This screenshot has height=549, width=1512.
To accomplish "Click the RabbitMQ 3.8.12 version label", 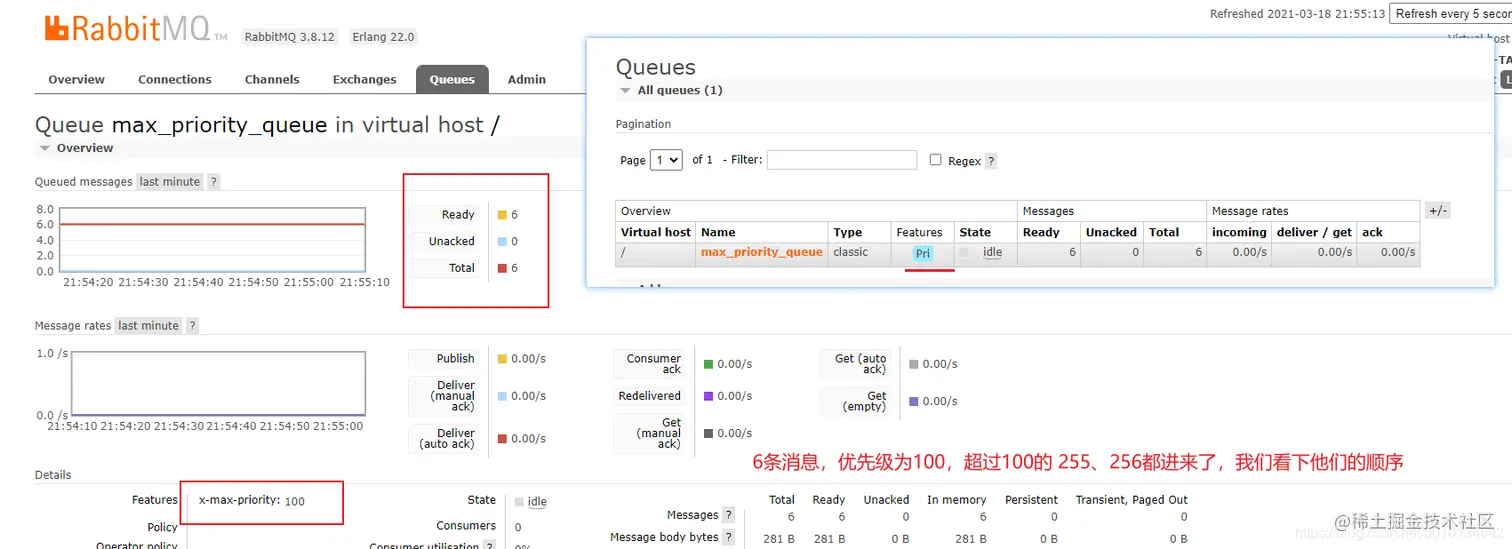I will click(x=291, y=37).
